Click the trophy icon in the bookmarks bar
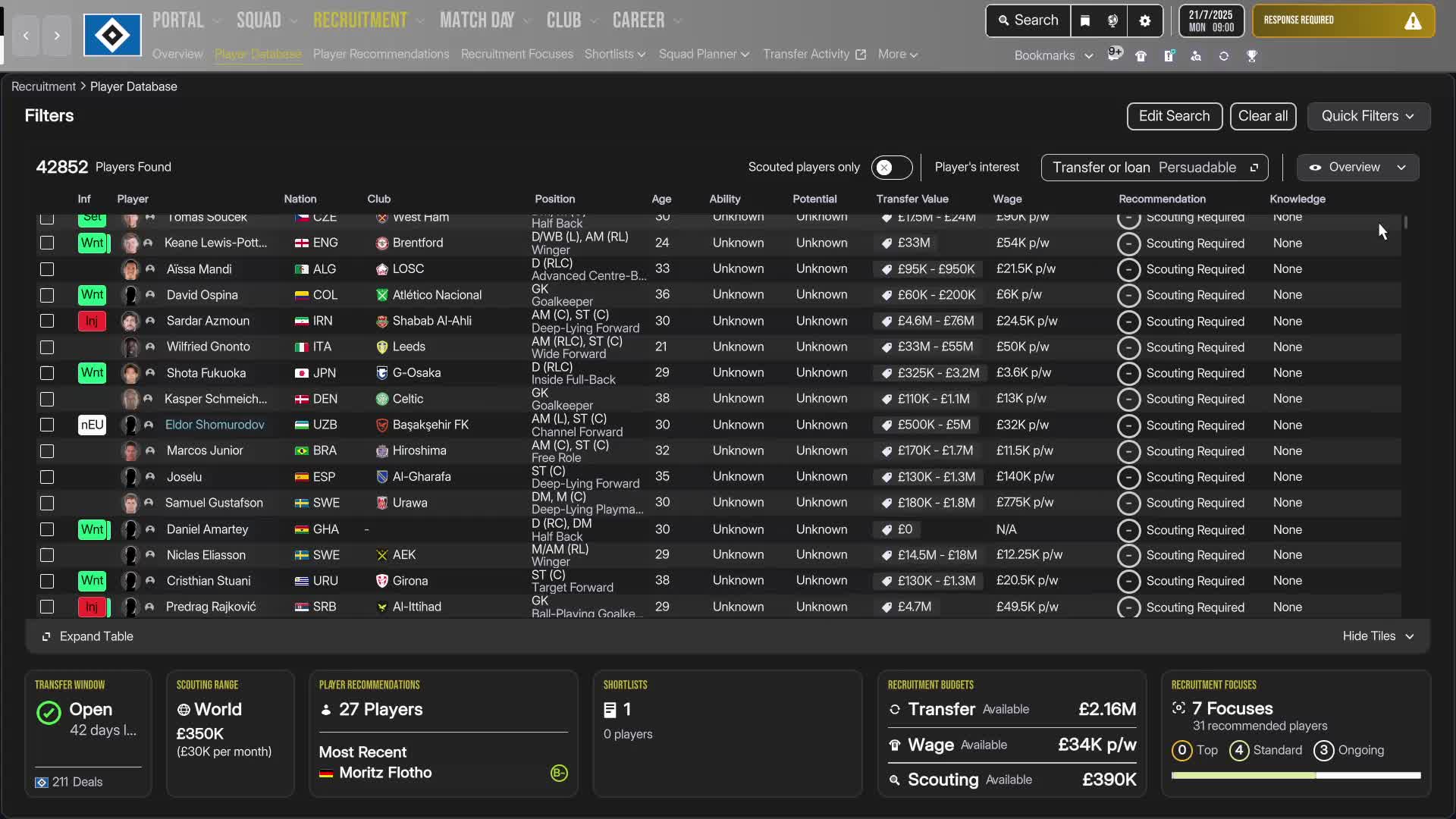Viewport: 1456px width, 819px height. (x=1252, y=56)
